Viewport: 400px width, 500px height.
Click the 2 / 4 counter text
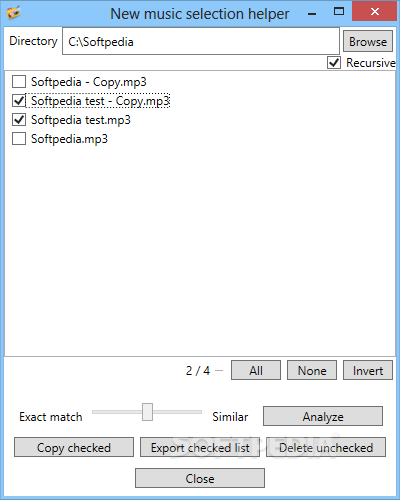tap(198, 370)
